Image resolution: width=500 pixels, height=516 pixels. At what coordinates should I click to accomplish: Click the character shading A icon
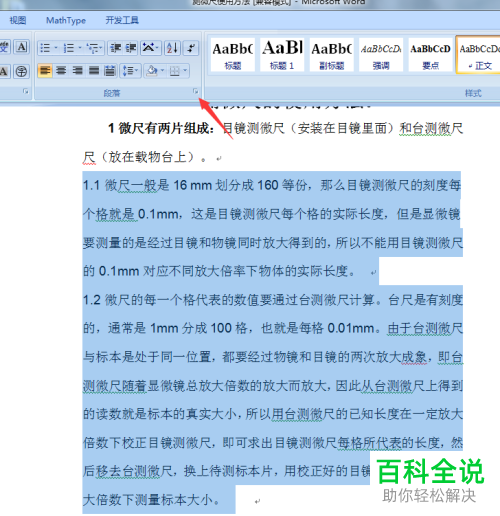pos(4,71)
